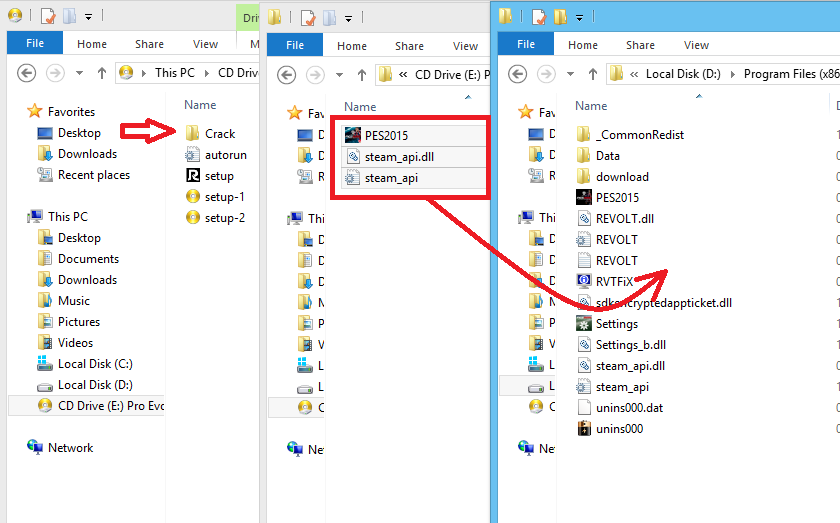Select Desktop under Favorites in left window
Viewport: 840px width, 523px height.
coord(69,132)
